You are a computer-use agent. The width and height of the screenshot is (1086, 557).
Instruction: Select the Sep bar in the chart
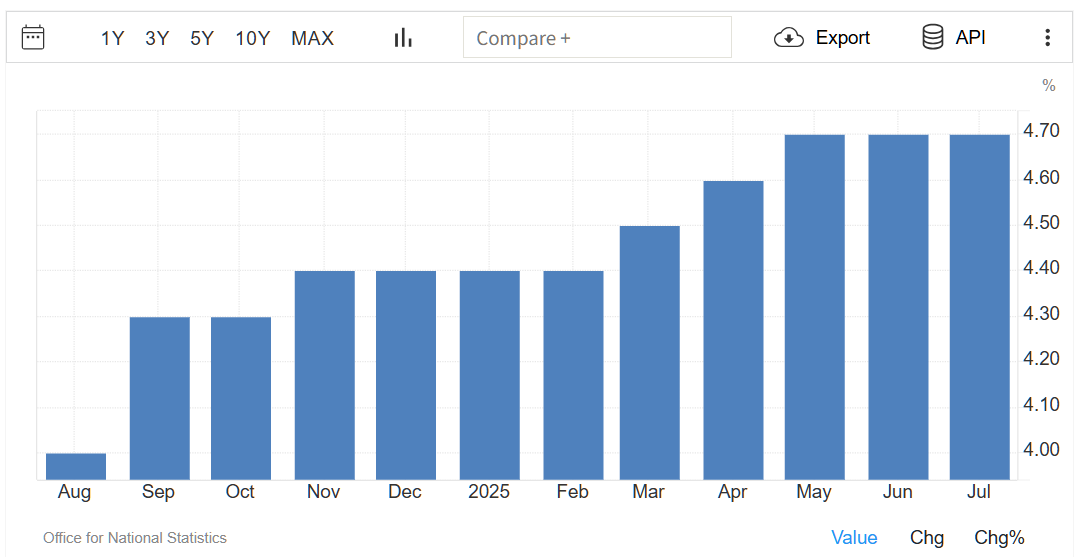[x=160, y=398]
